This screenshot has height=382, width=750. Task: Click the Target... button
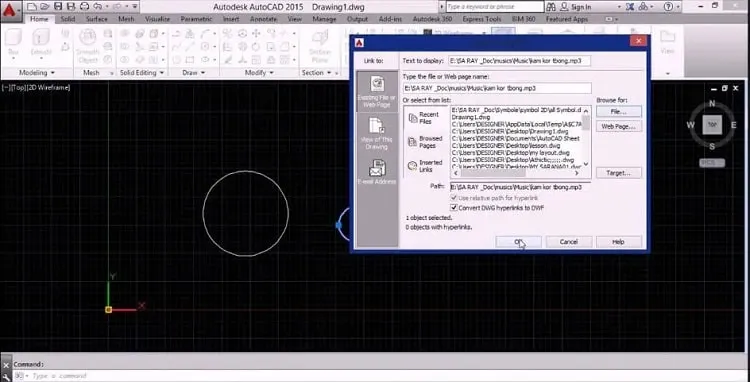(618, 173)
